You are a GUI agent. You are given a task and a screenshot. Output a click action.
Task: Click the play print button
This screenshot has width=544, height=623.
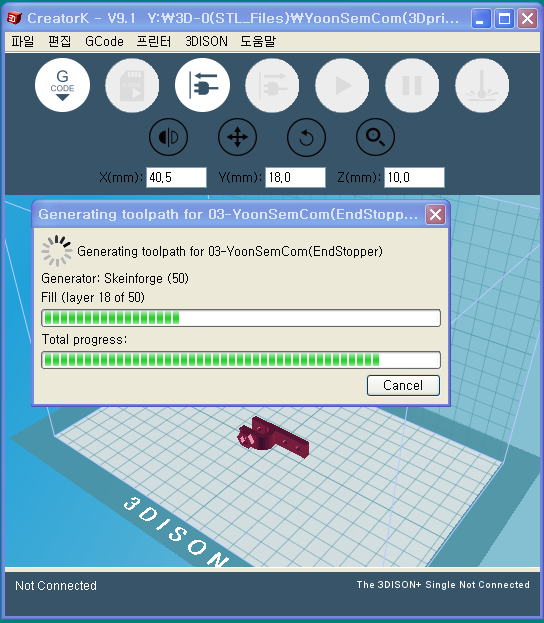[x=342, y=85]
